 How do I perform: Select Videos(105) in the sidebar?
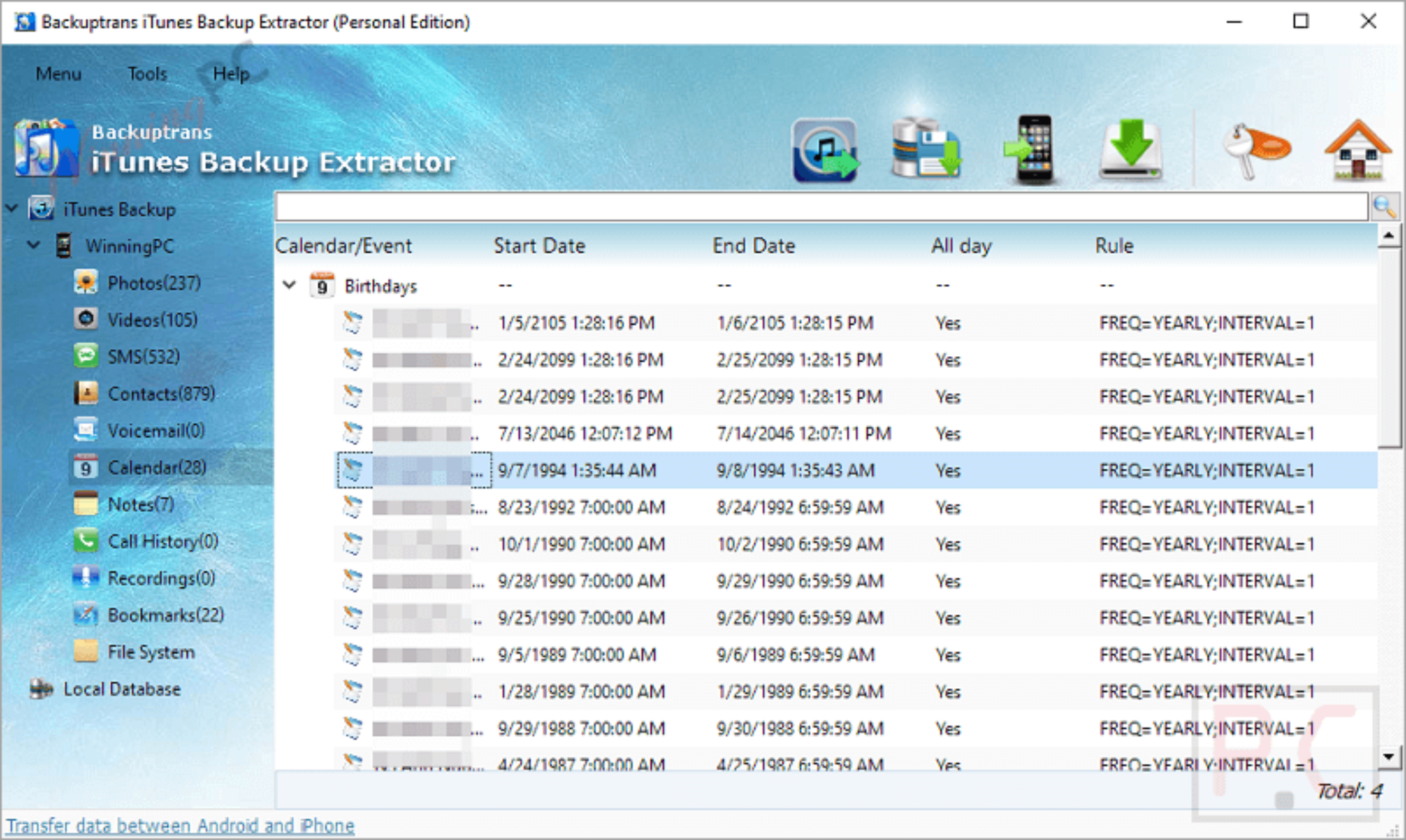(x=152, y=320)
